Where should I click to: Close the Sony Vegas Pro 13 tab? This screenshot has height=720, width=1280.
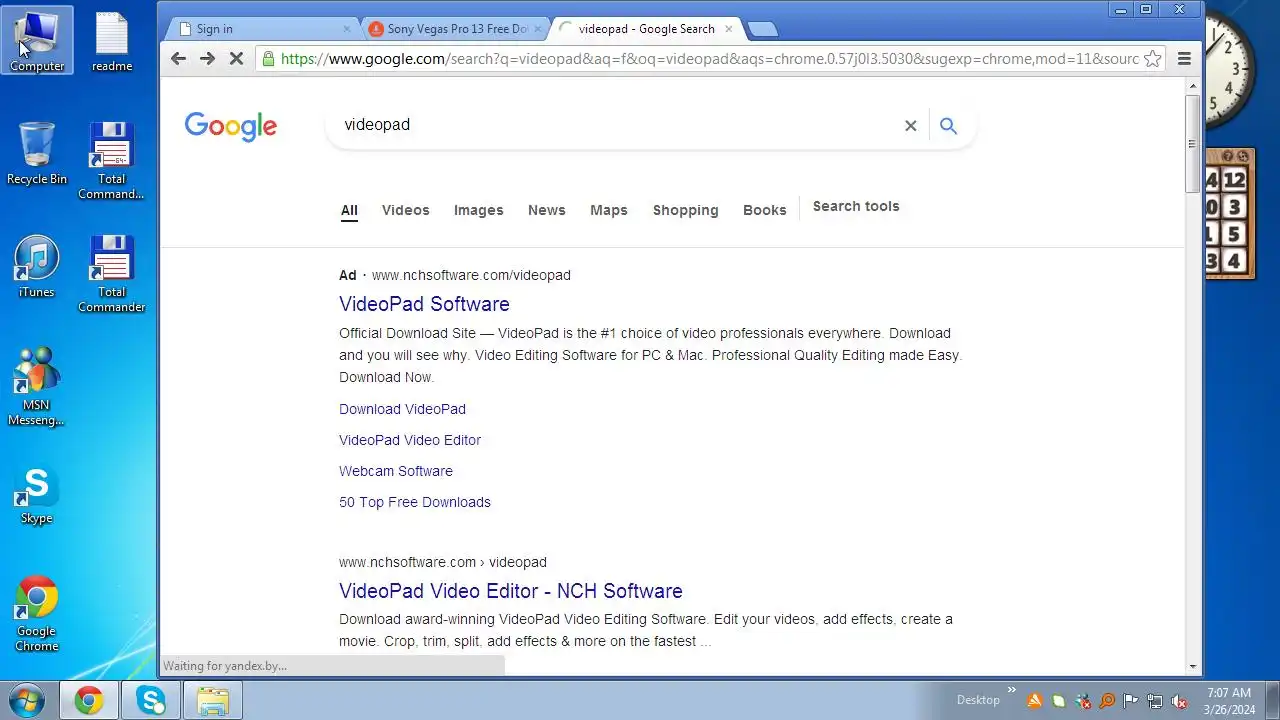pos(537,29)
